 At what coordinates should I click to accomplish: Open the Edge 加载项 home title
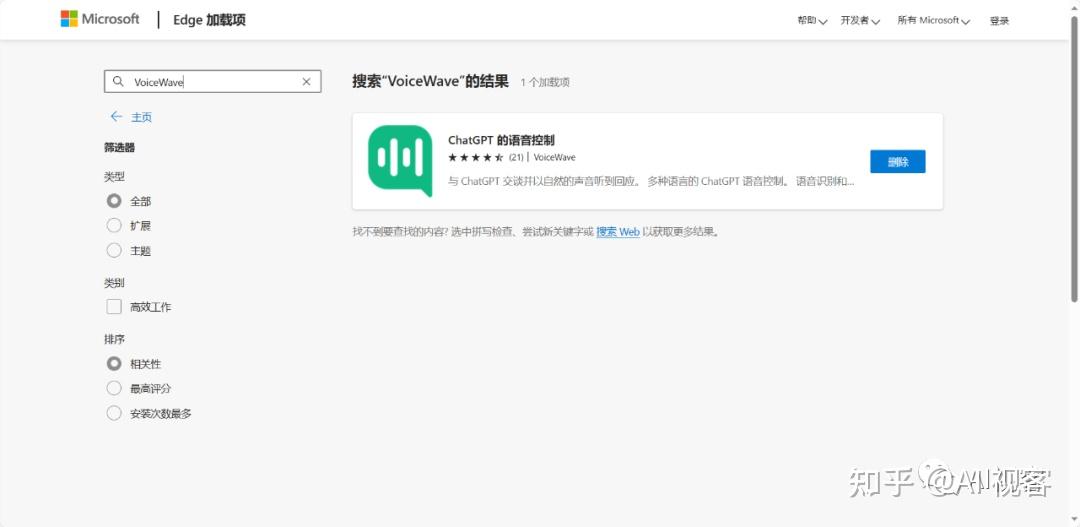pos(209,20)
